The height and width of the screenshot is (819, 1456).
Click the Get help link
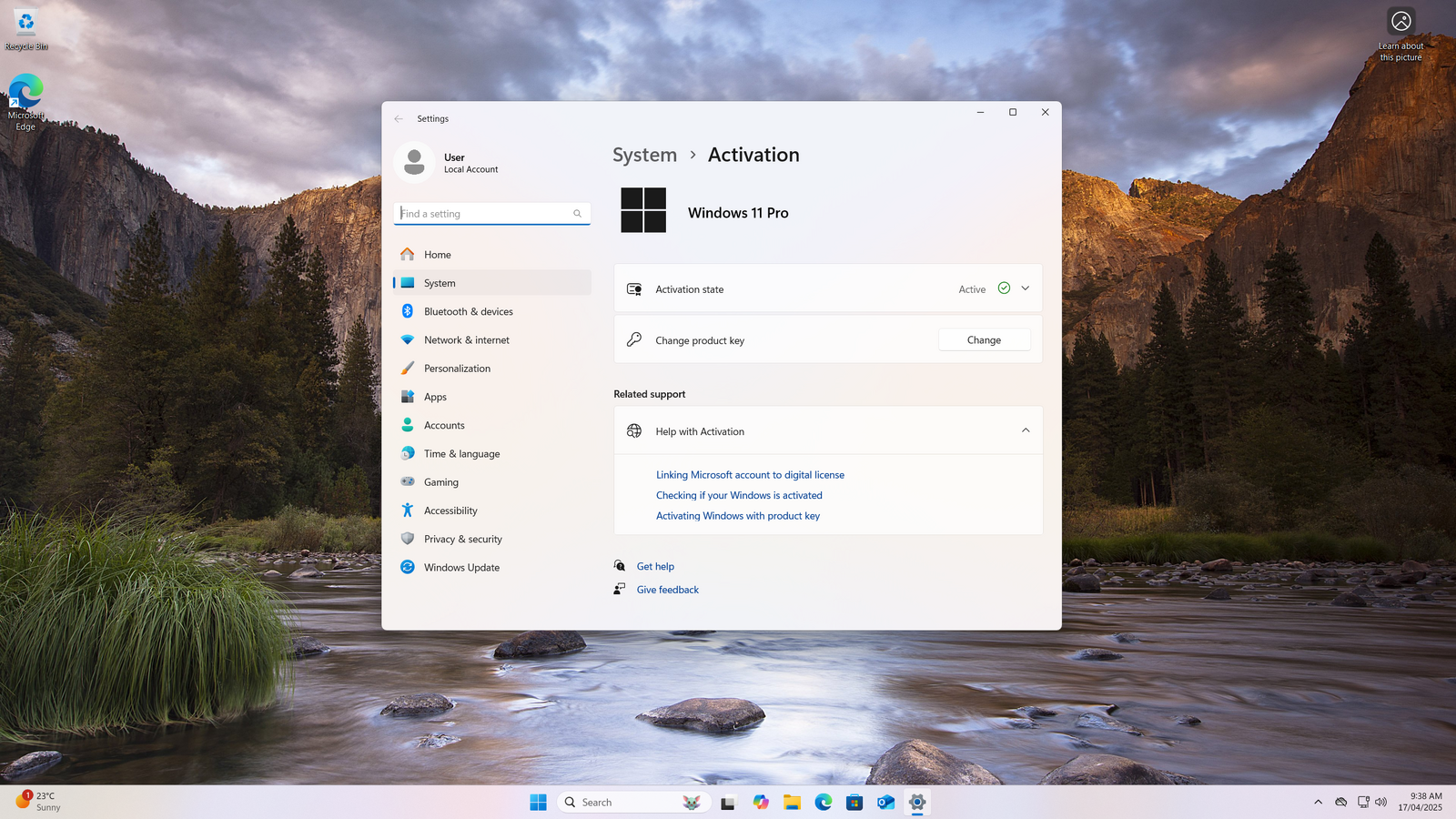pos(655,566)
